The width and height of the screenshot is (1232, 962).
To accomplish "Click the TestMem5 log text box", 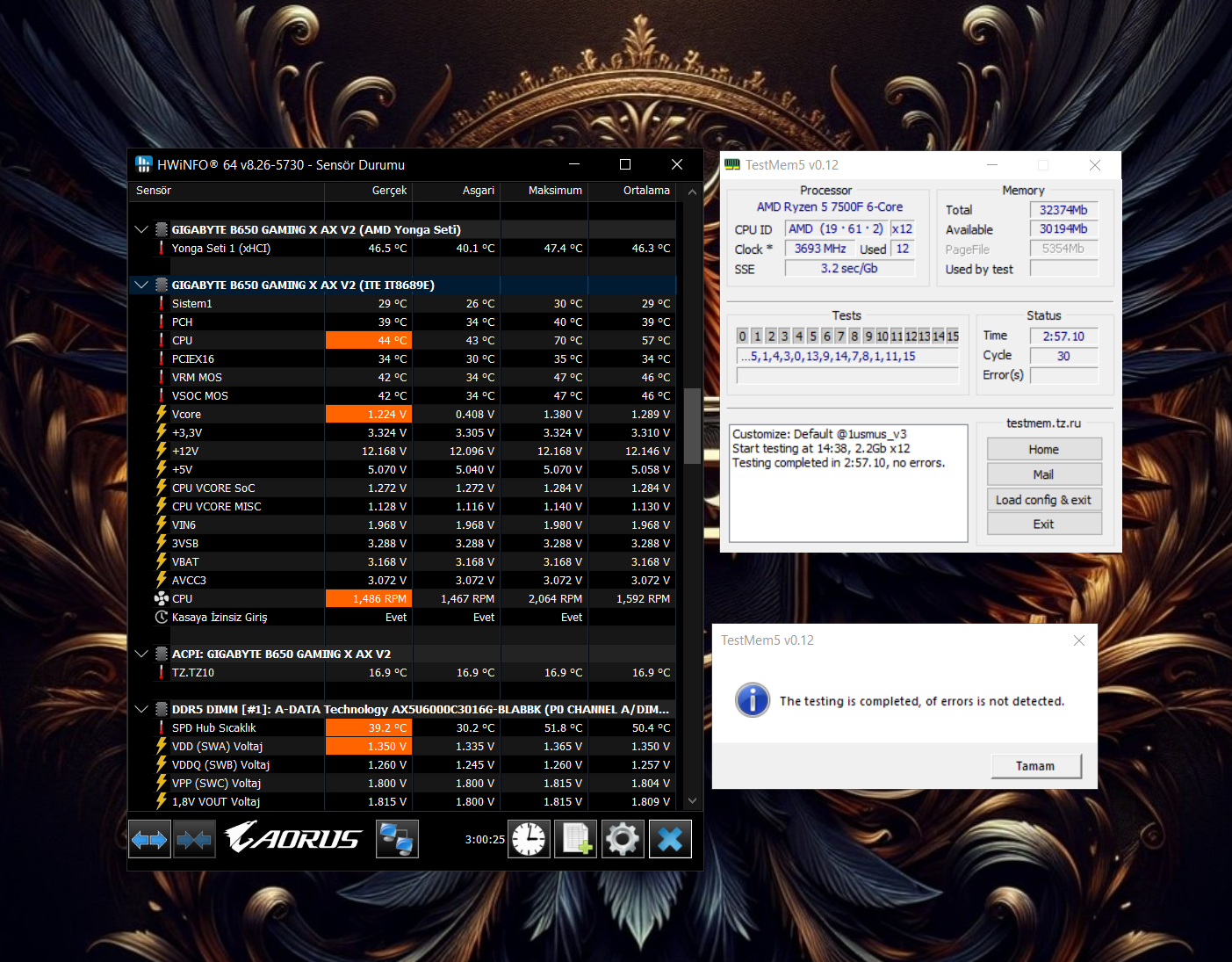I will coord(848,483).
